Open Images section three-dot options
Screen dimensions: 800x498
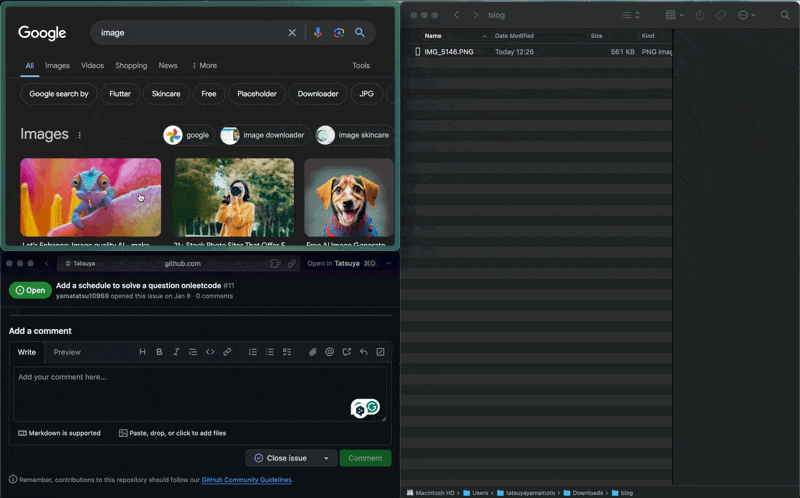point(79,135)
